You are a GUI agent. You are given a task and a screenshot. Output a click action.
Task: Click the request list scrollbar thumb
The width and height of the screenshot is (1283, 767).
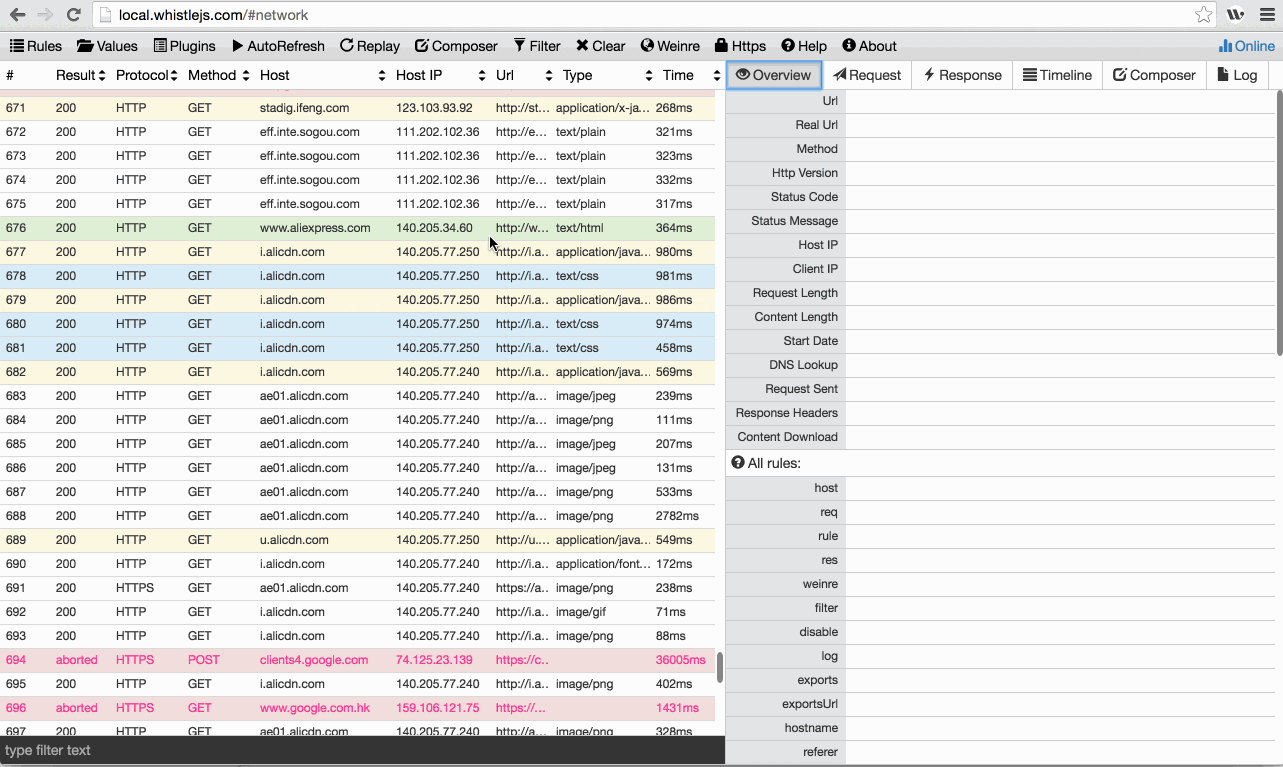(719, 668)
